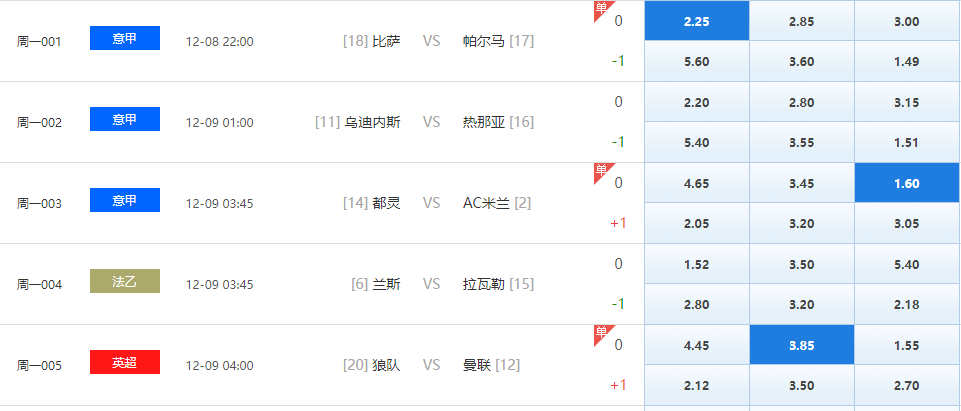The height and width of the screenshot is (411, 961).
Task: Open the 乌迪内斯 team page link
Action: click(372, 123)
